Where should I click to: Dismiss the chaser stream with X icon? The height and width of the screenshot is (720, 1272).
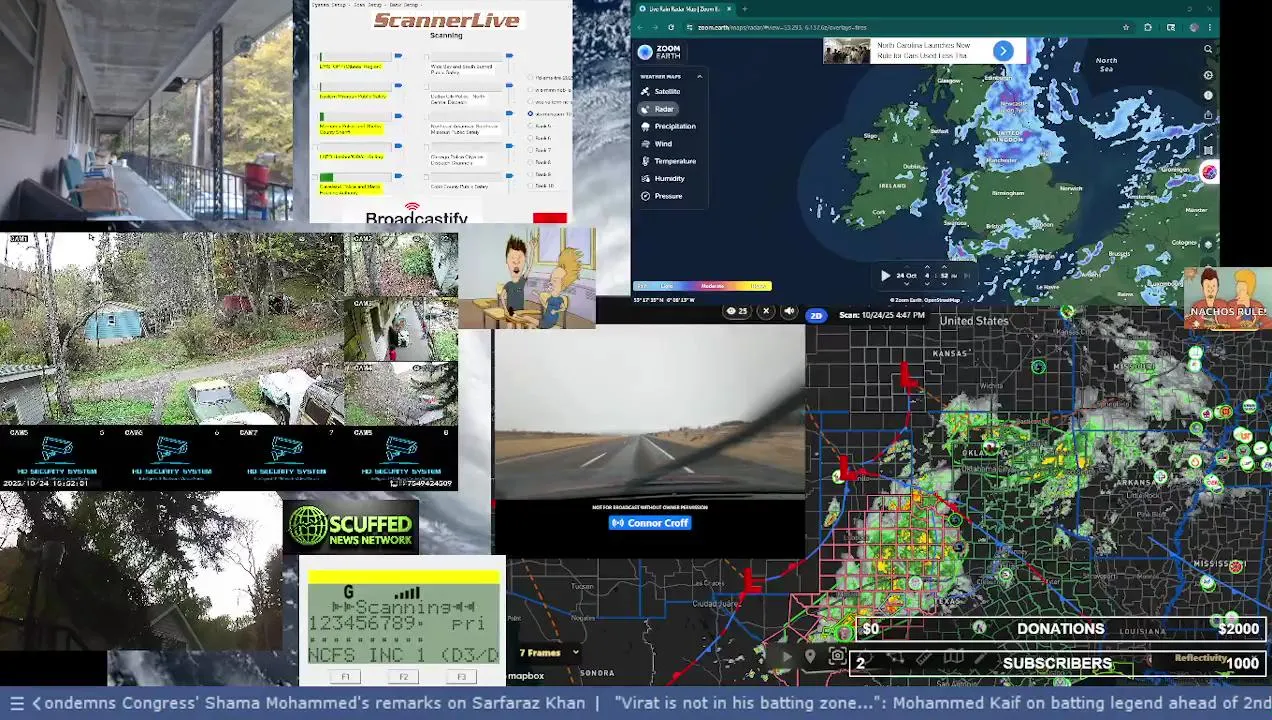766,311
